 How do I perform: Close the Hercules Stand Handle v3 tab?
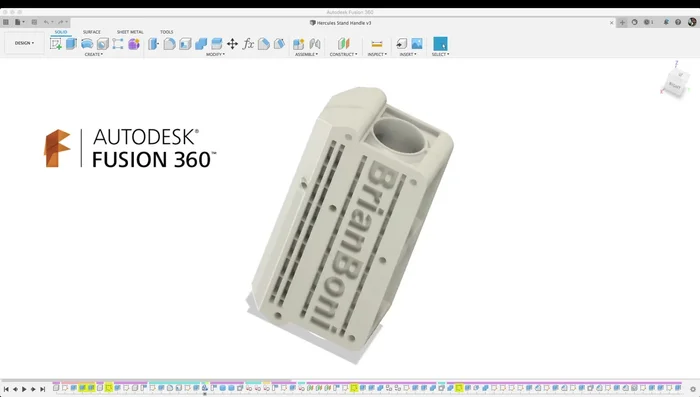tap(612, 23)
